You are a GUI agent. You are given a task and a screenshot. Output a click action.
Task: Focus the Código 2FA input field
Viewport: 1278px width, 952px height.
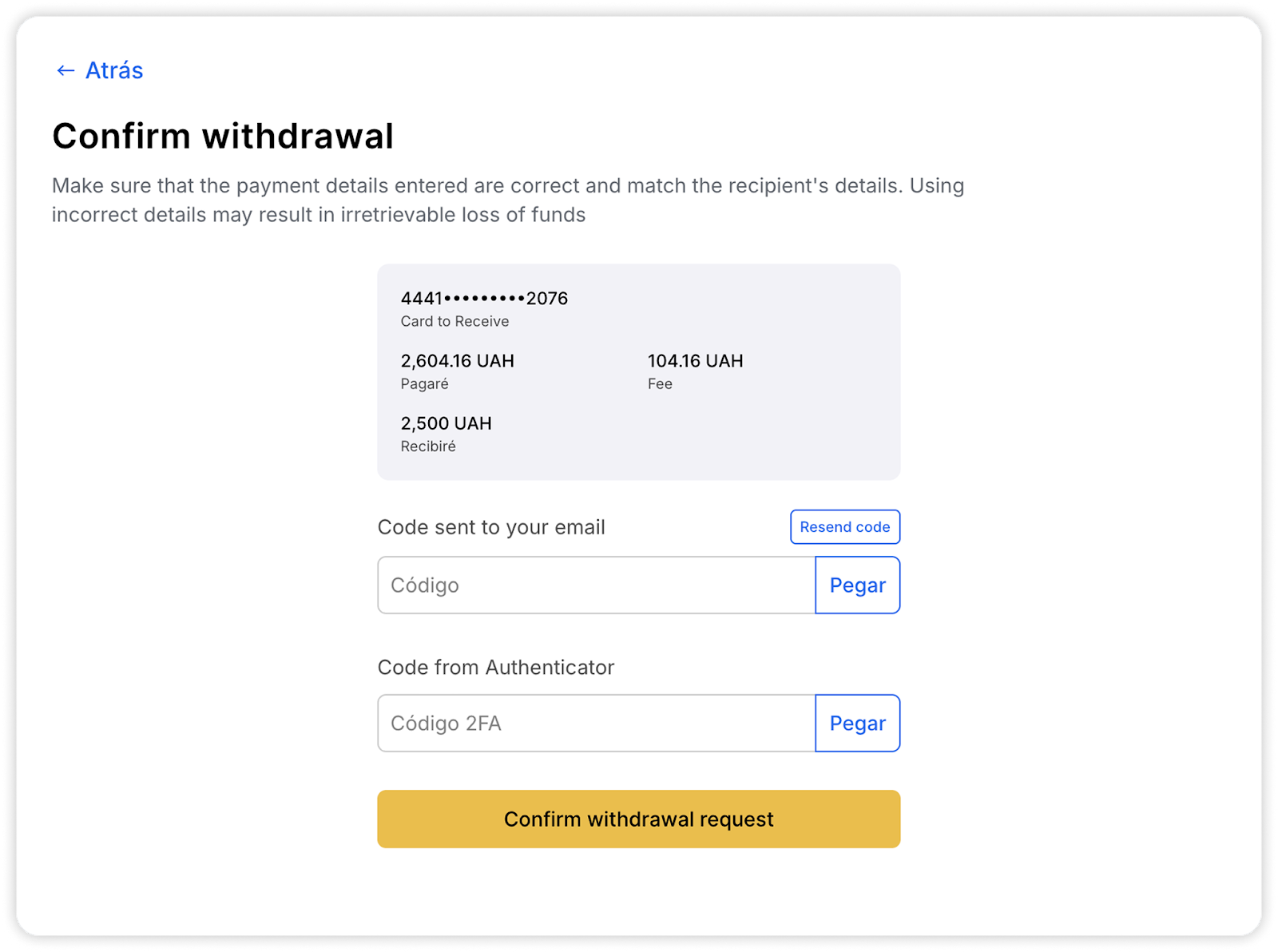[x=596, y=724]
